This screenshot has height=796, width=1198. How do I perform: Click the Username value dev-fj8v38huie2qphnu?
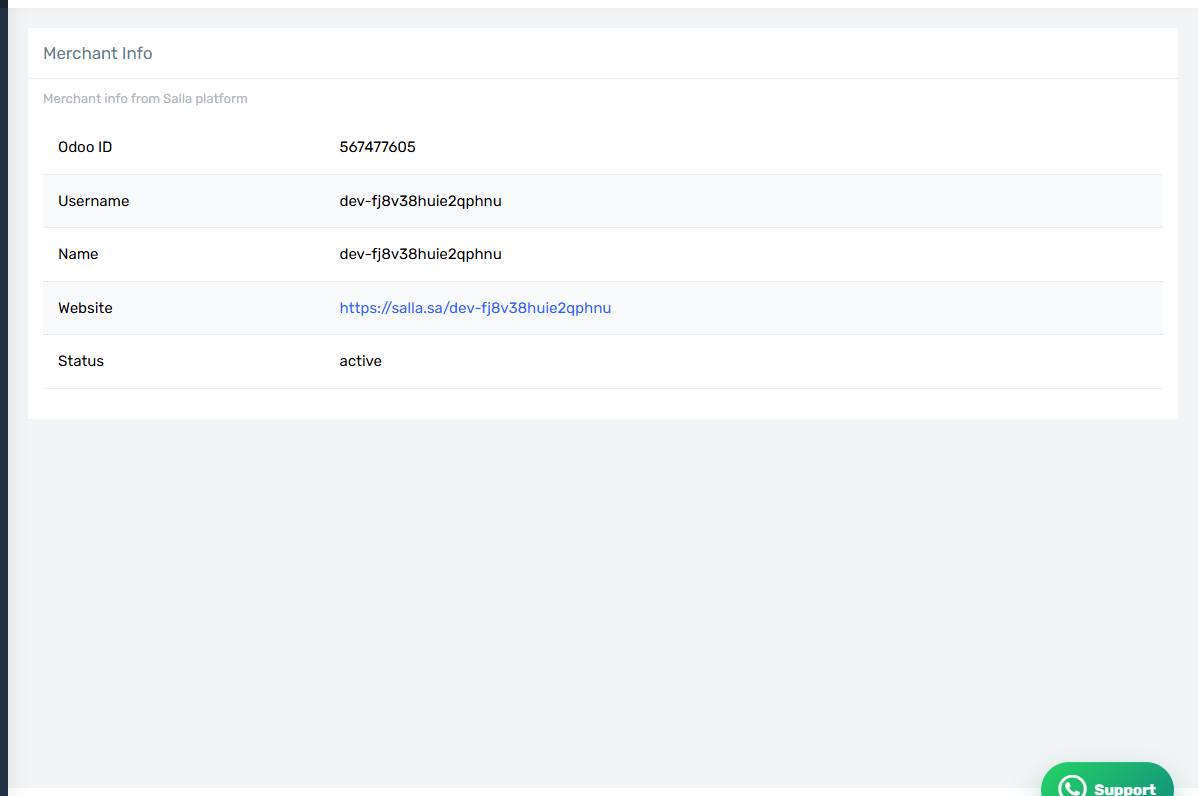tap(420, 201)
